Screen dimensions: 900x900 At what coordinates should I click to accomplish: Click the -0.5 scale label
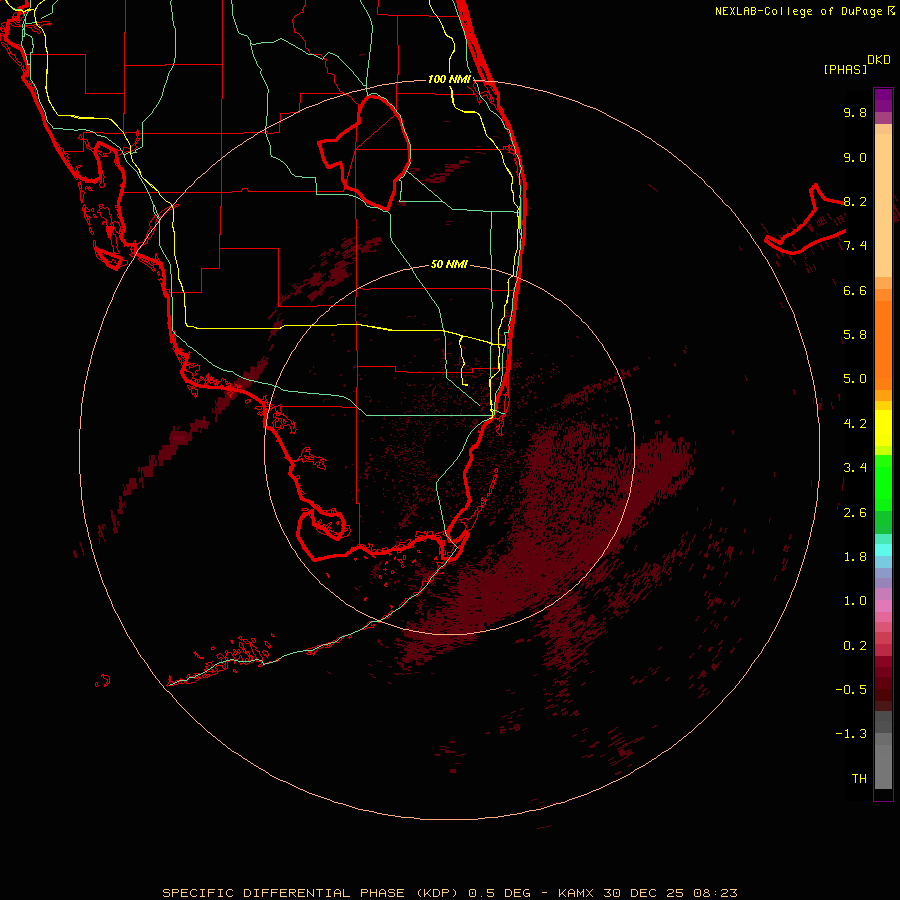[851, 690]
